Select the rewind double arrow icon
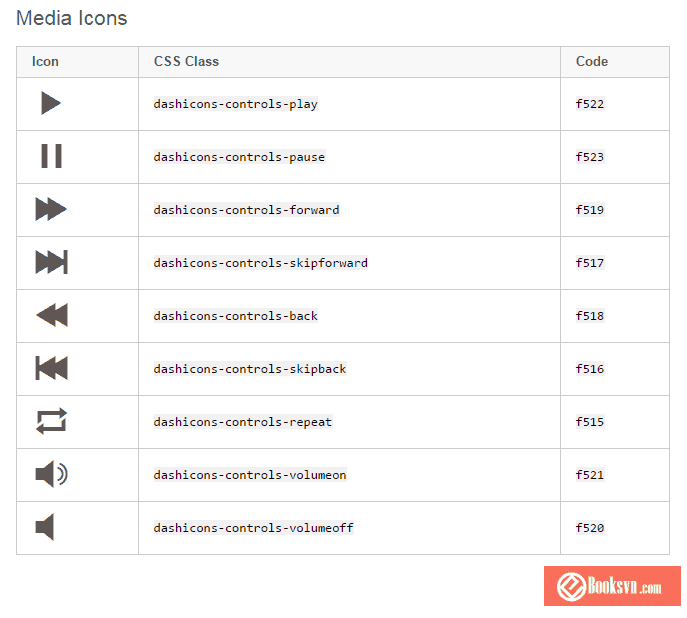Viewport: 687px width, 618px height. [51, 315]
